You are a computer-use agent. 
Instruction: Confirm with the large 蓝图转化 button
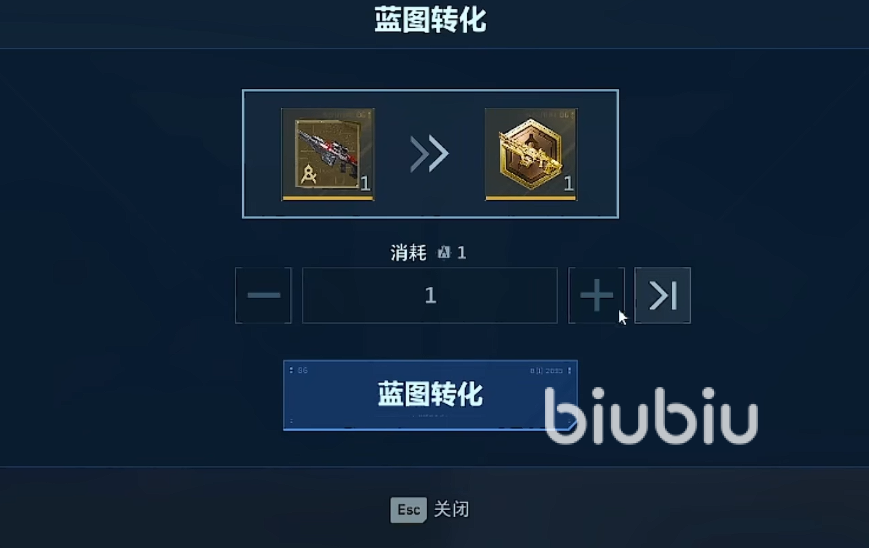coord(430,395)
